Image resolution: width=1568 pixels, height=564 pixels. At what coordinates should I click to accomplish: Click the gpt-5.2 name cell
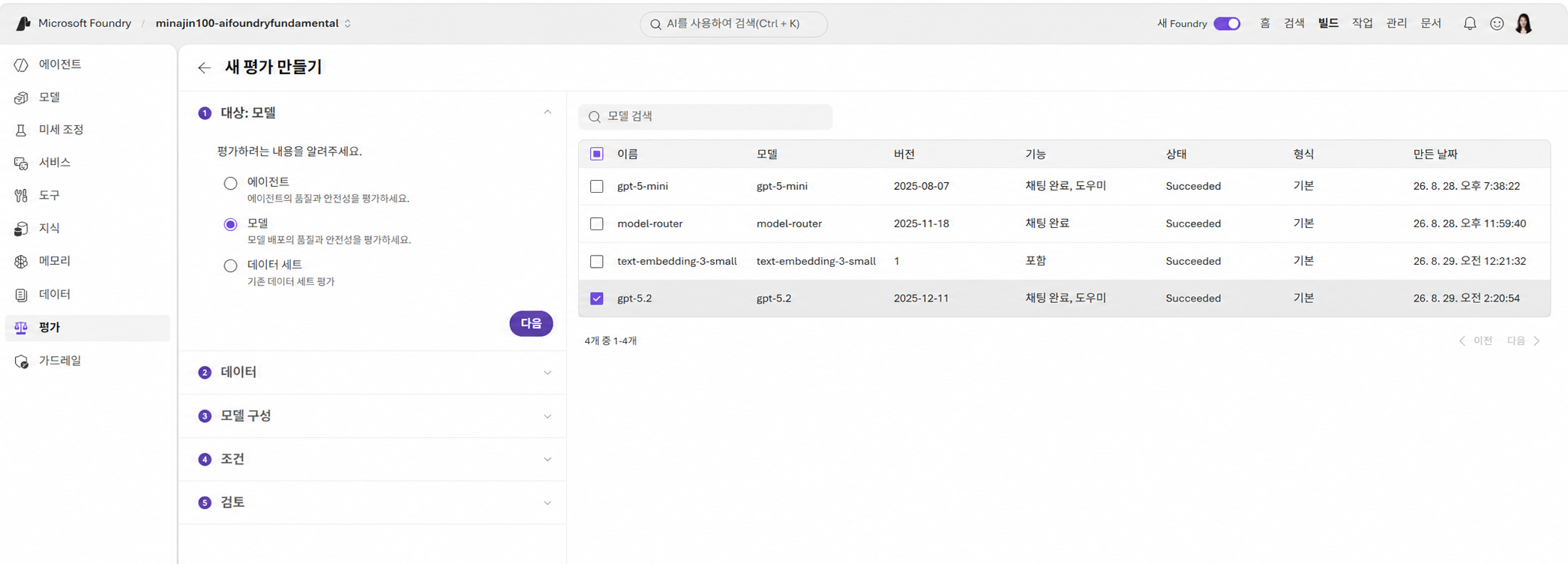634,298
